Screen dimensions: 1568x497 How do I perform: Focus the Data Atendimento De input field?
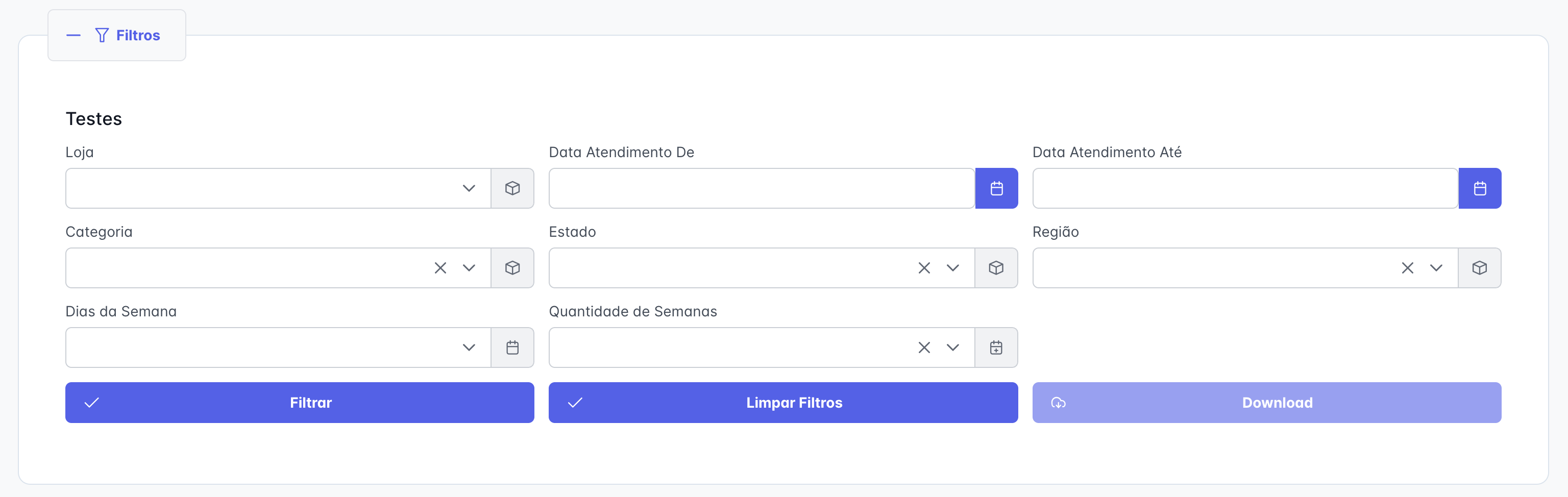762,189
